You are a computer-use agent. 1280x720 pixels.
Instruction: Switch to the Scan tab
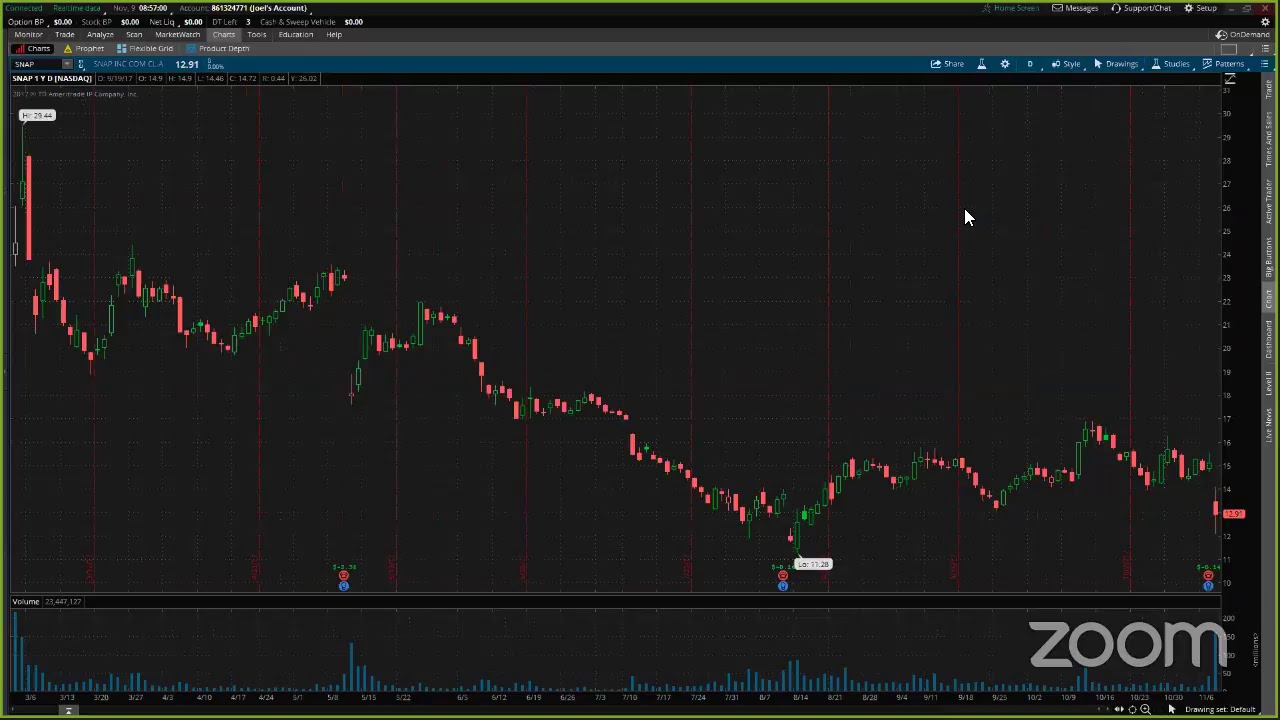pyautogui.click(x=134, y=34)
